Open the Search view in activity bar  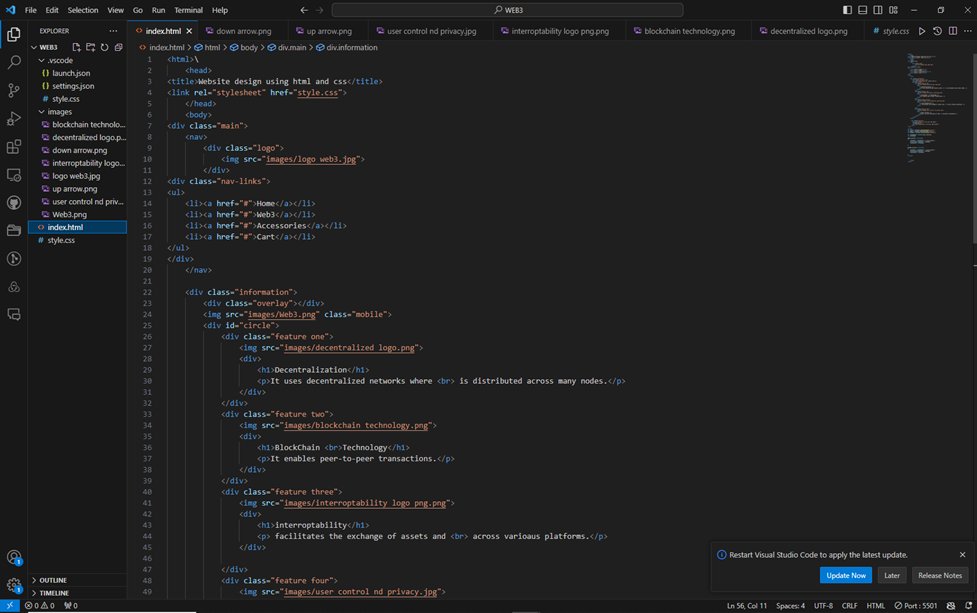[14, 62]
